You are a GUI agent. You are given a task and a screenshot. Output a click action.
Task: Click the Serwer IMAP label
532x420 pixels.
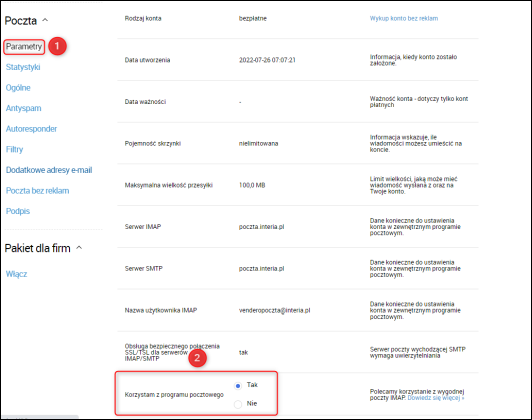[x=143, y=227]
